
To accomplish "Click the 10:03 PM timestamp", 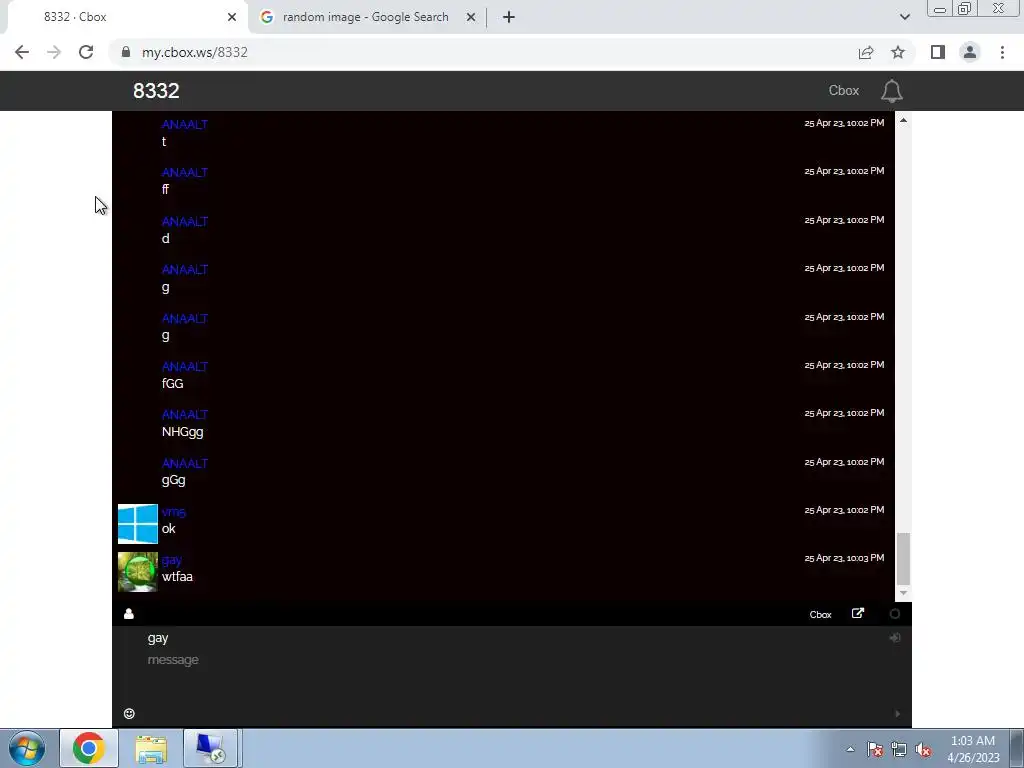I will point(844,558).
